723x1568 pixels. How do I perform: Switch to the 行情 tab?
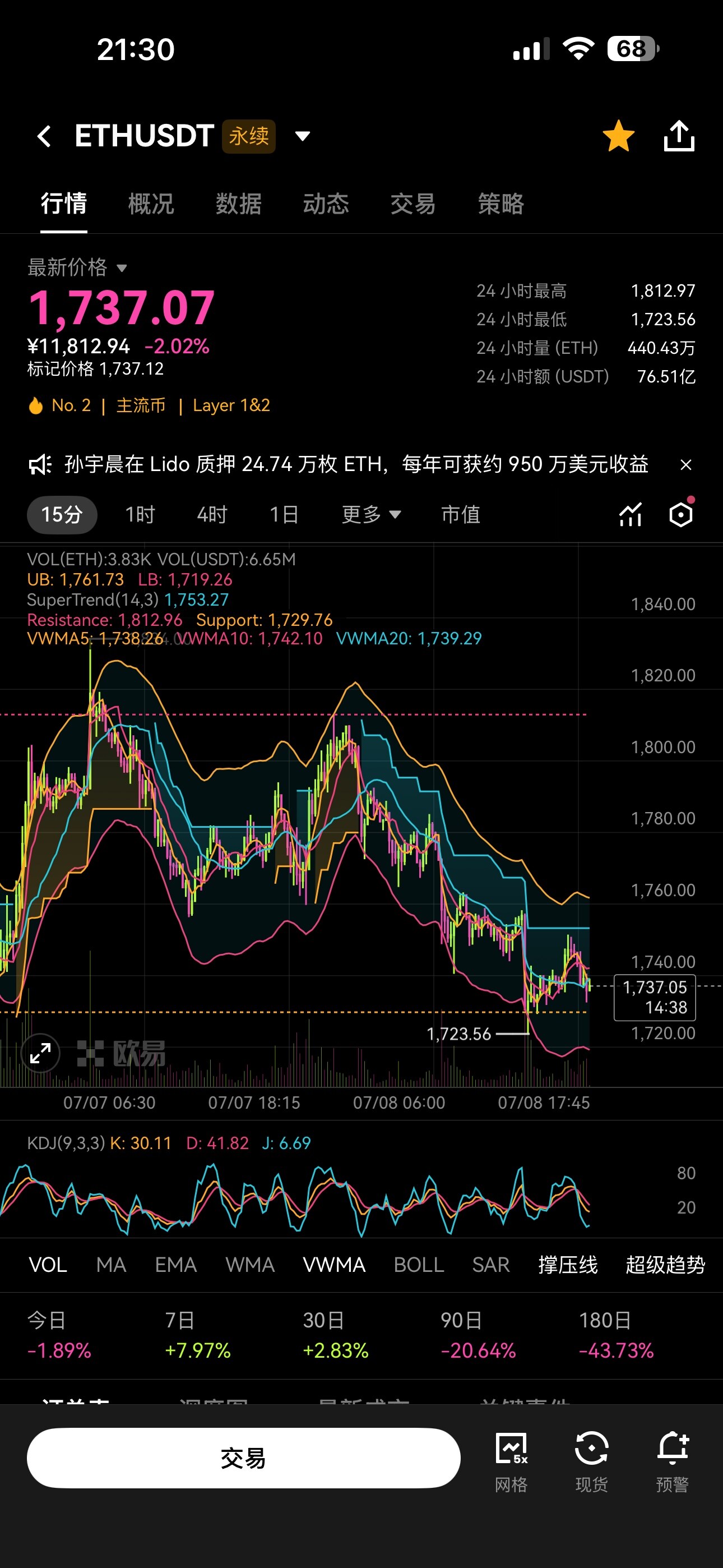coord(64,204)
